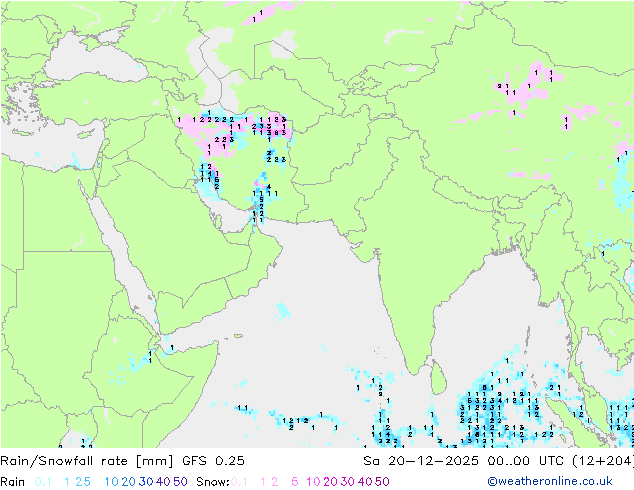Screen dimensions: 634x490
Task: Pick the Snow legend 10 value
Action: click(x=313, y=482)
